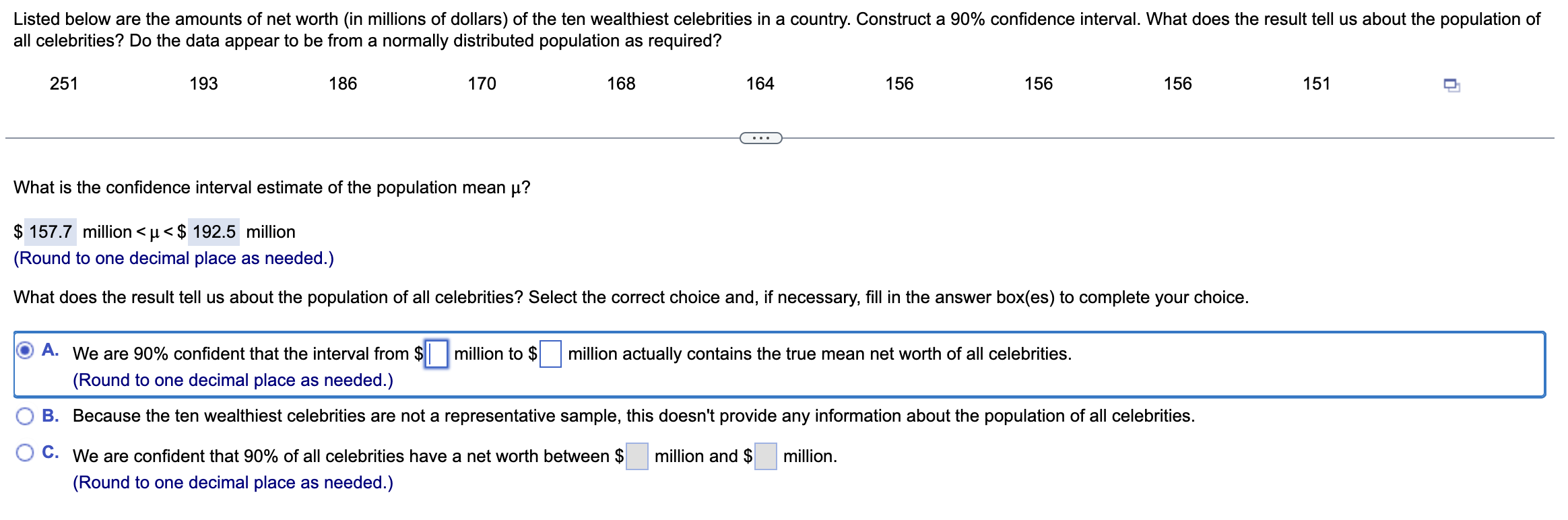Edit the lower bound value 157.7
Image resolution: width=1568 pixels, height=520 pixels.
click(52, 232)
